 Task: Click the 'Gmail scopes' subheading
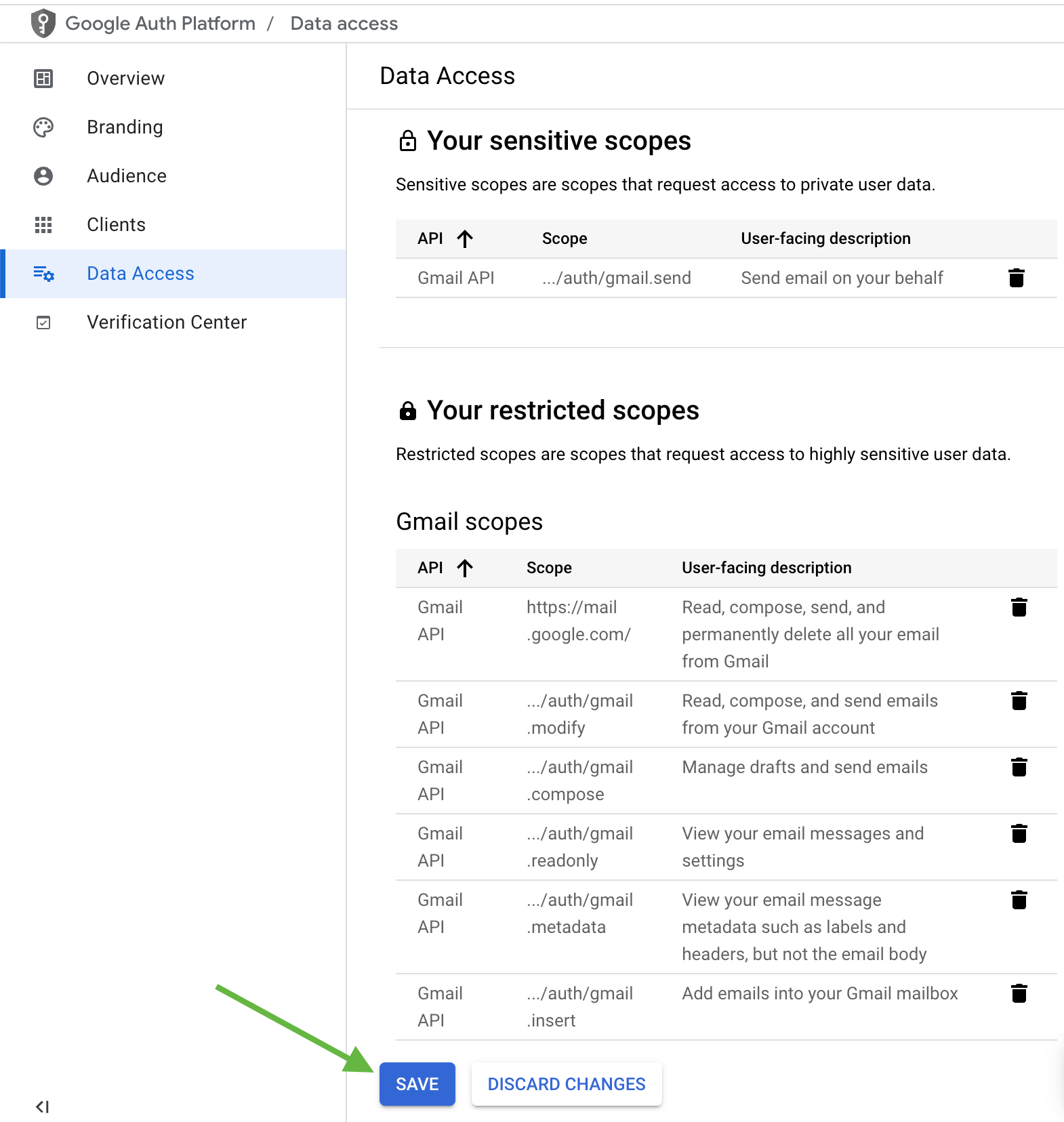469,522
